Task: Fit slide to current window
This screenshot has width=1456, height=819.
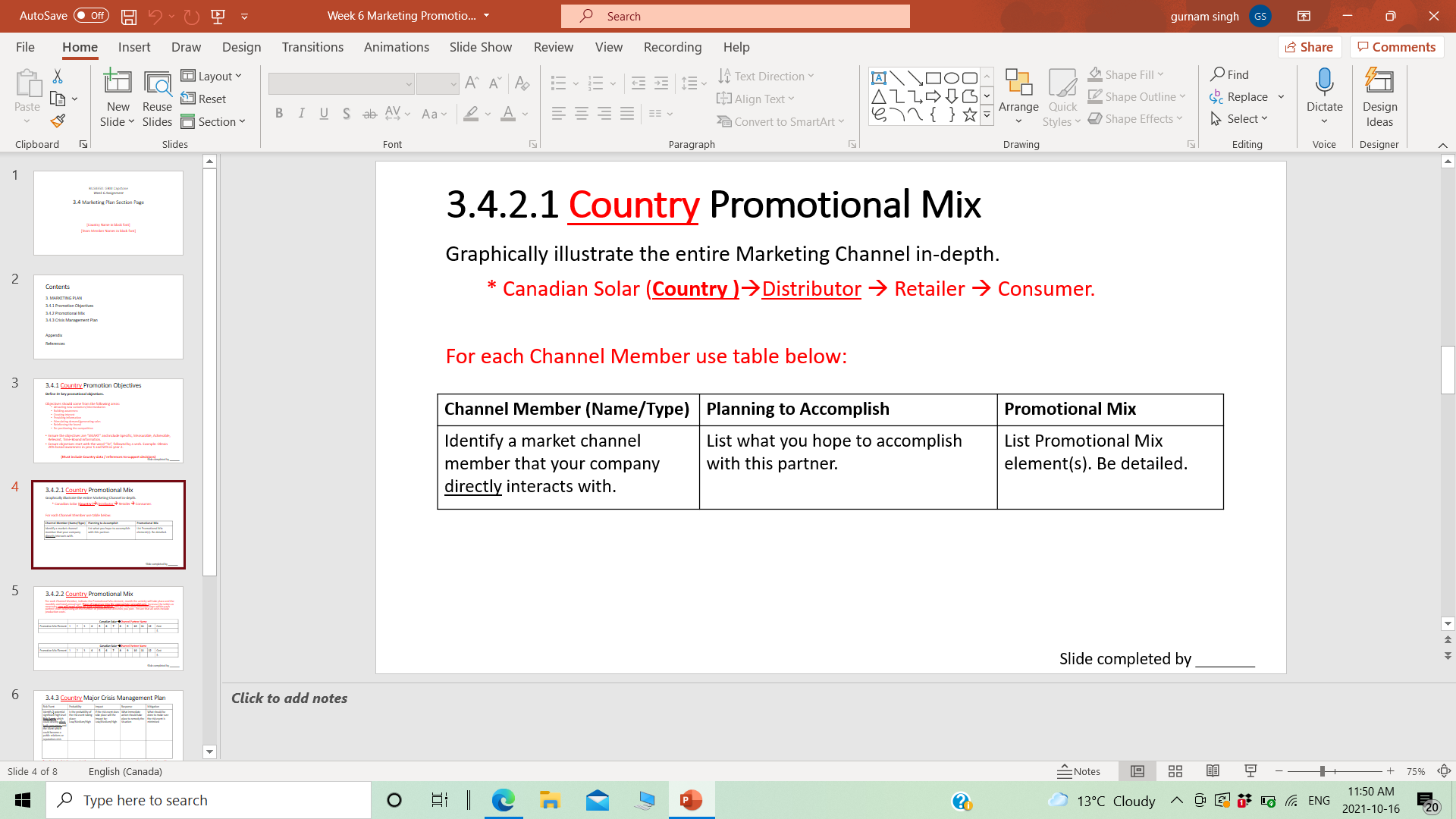Action: pos(1444,771)
